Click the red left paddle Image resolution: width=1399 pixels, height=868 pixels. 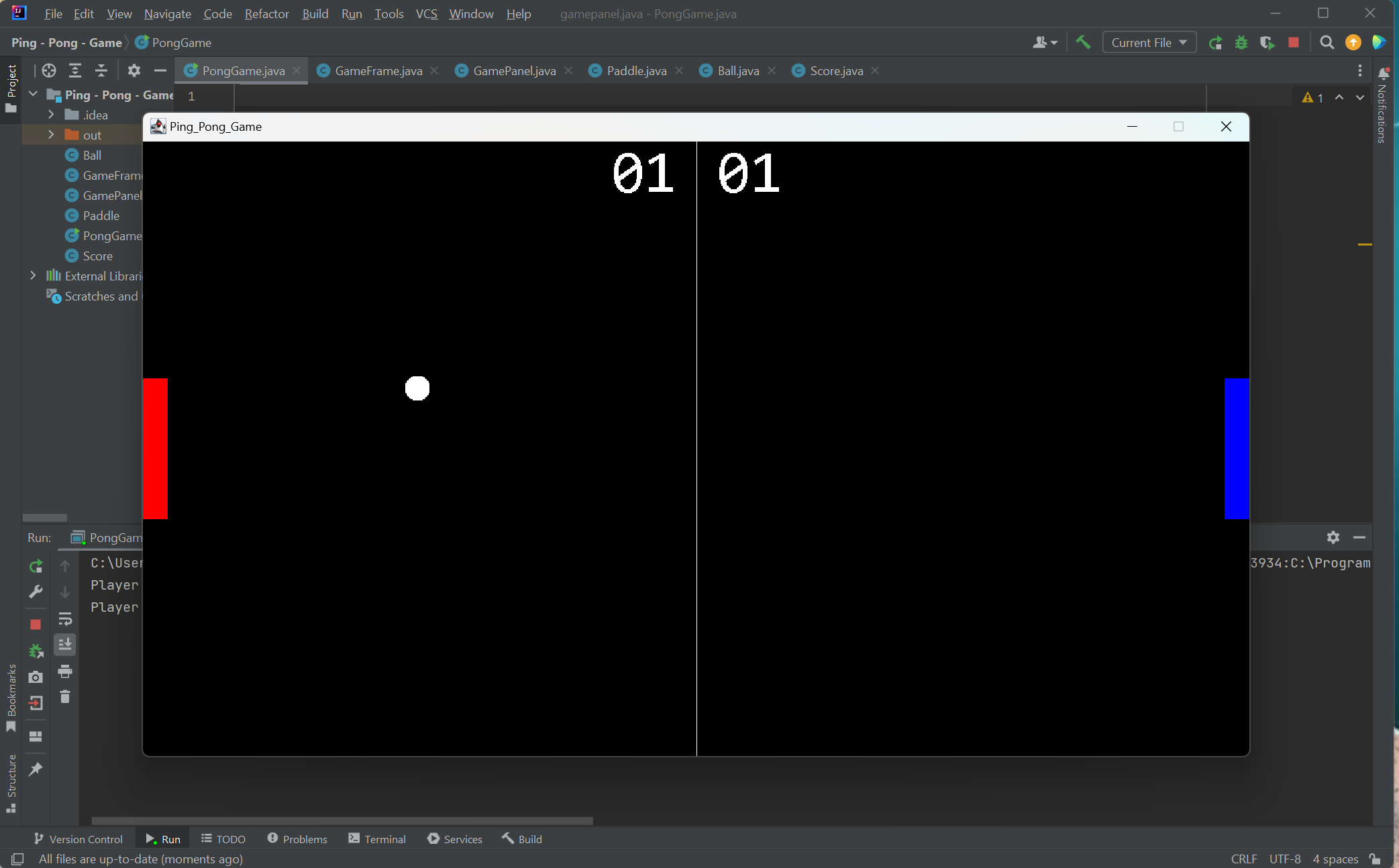(155, 448)
